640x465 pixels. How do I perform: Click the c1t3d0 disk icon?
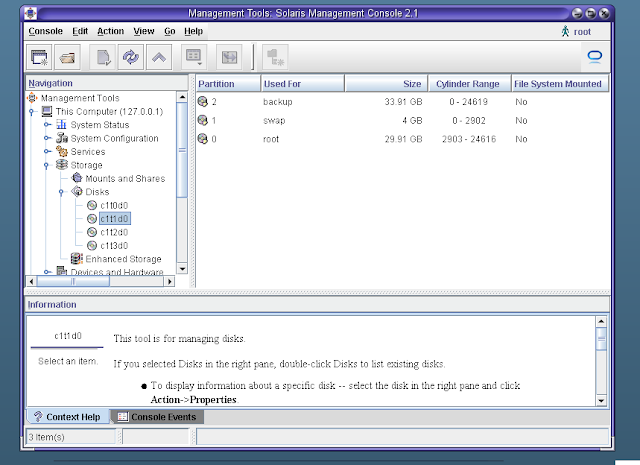(92, 246)
